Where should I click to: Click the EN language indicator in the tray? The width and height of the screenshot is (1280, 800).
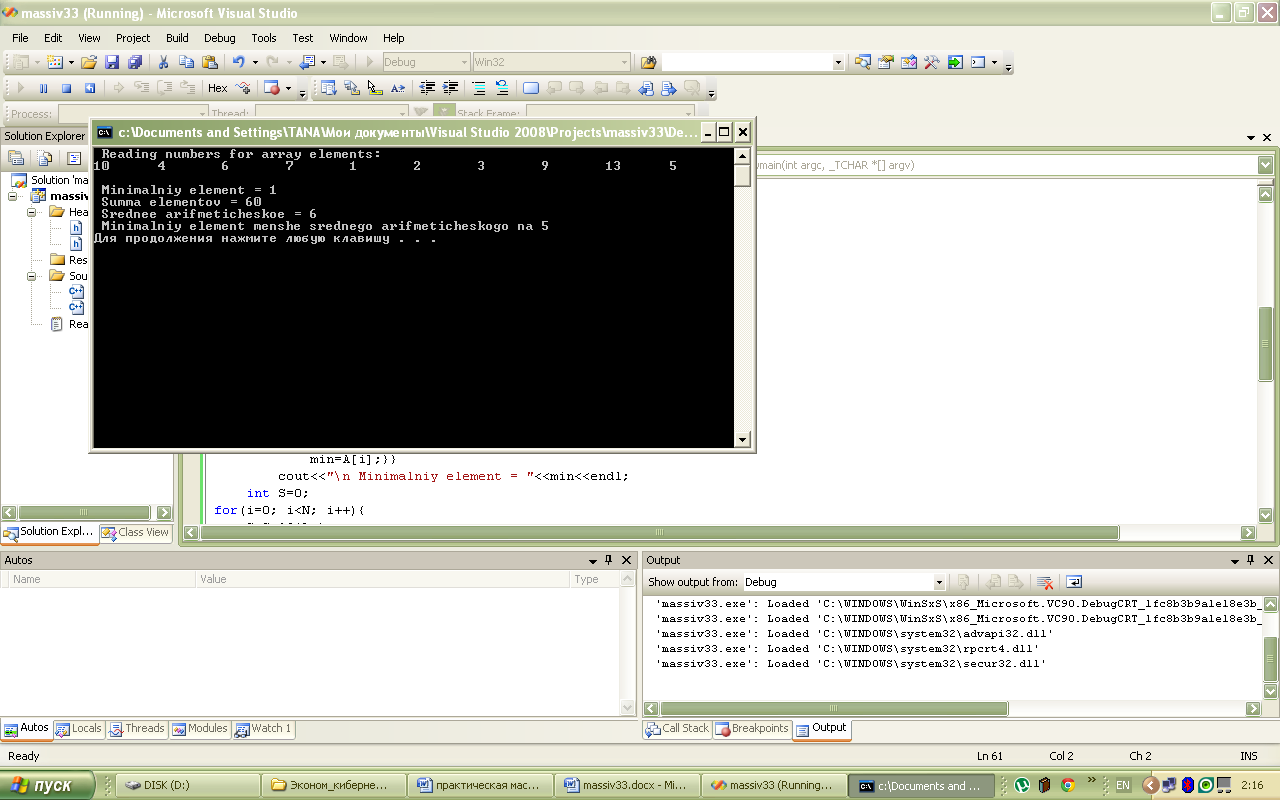1123,786
